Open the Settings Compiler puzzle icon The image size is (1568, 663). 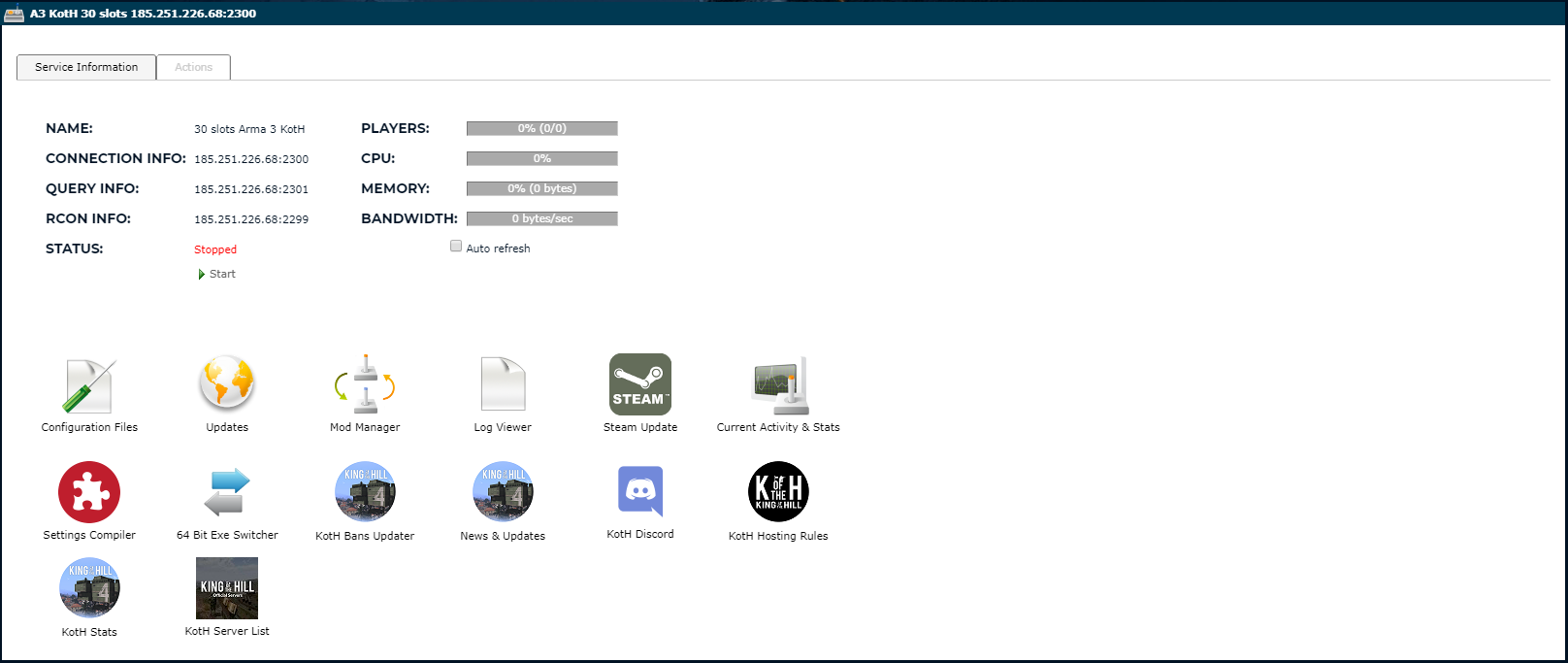click(89, 492)
